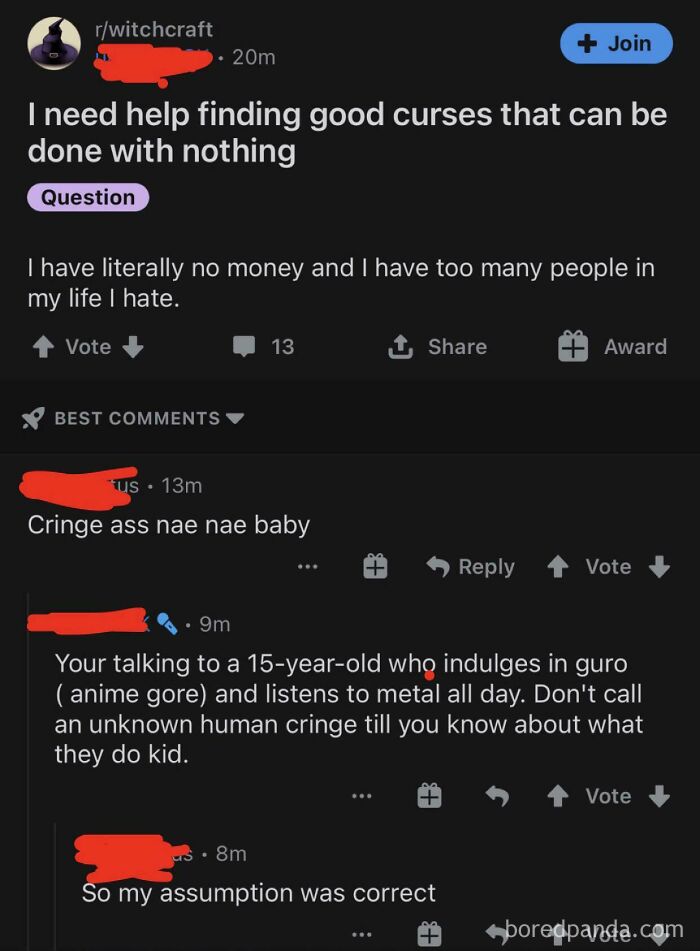Open the overflow menu on the first comment

tap(308, 567)
